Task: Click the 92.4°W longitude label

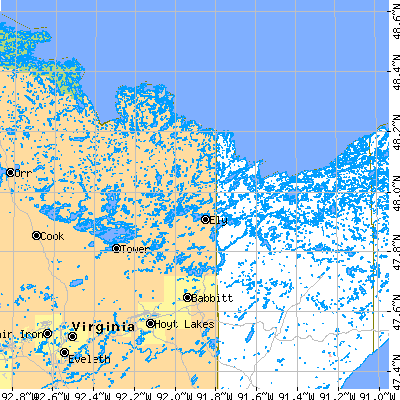Action: coord(93,396)
